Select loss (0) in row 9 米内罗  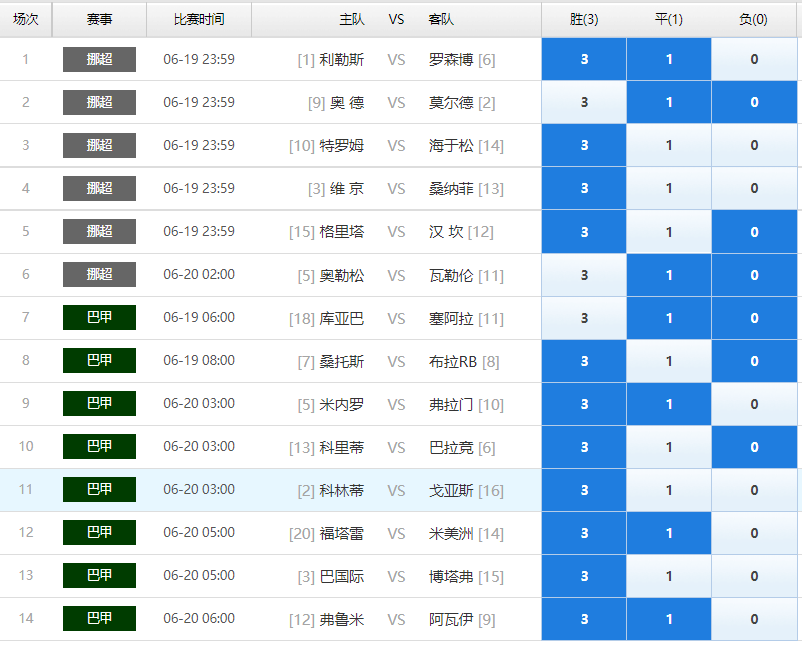754,404
